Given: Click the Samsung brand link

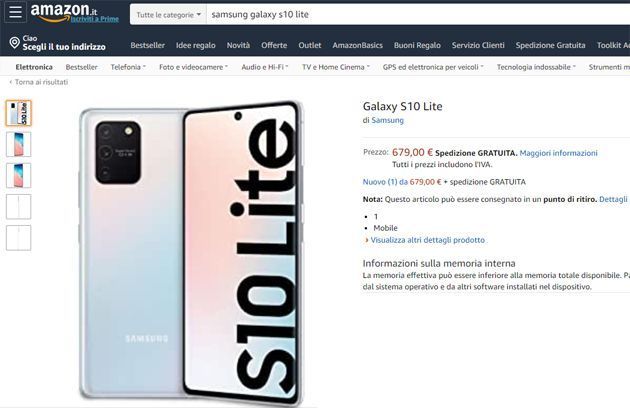Looking at the screenshot, I should tap(387, 120).
